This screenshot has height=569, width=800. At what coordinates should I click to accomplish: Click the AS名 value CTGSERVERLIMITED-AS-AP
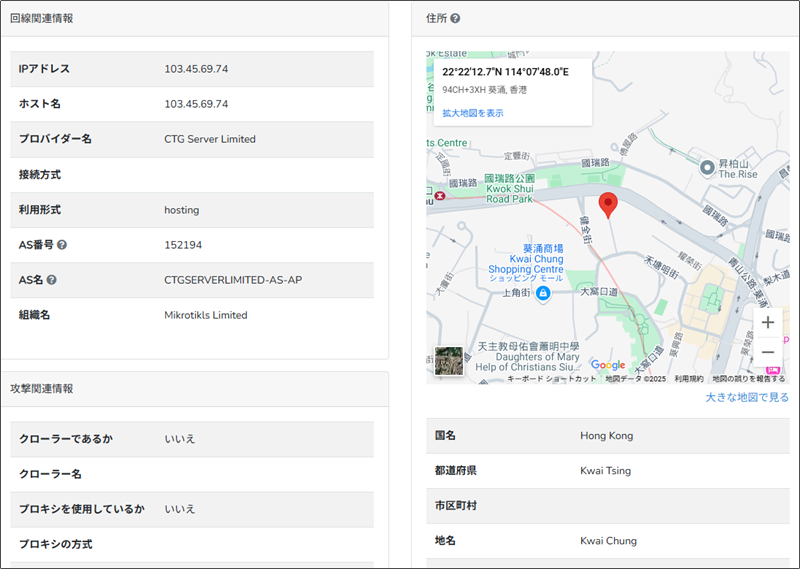(x=233, y=280)
